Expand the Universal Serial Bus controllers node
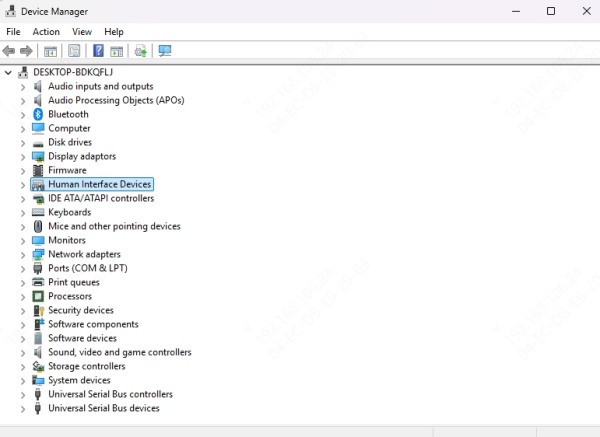Screen dimensions: 600x437 tap(23, 394)
